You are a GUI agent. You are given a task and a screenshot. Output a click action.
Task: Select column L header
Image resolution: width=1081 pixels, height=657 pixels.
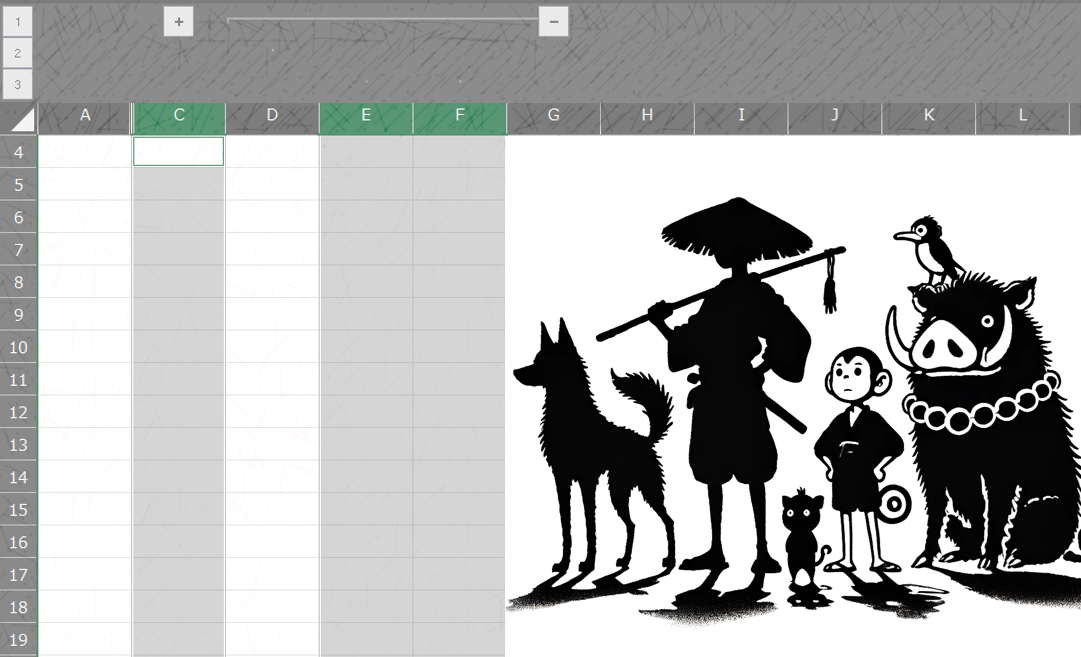pyautogui.click(x=1022, y=115)
